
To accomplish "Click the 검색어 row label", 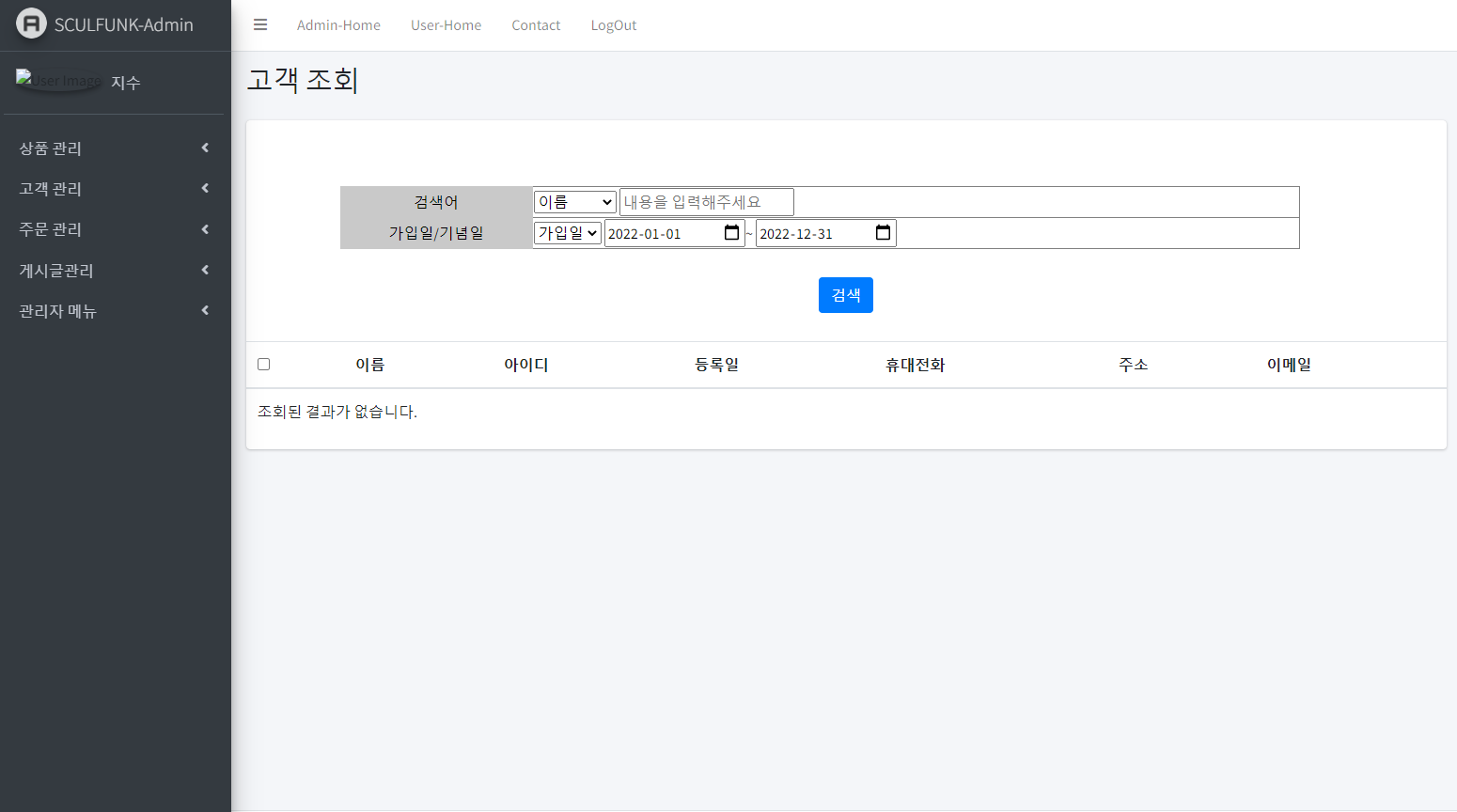I will click(x=436, y=202).
